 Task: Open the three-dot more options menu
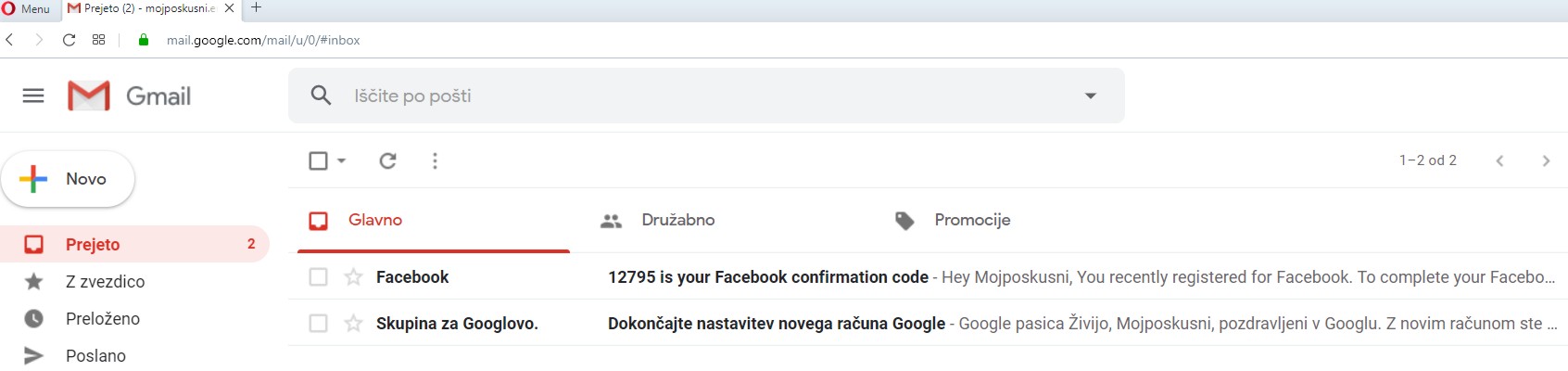[x=435, y=160]
